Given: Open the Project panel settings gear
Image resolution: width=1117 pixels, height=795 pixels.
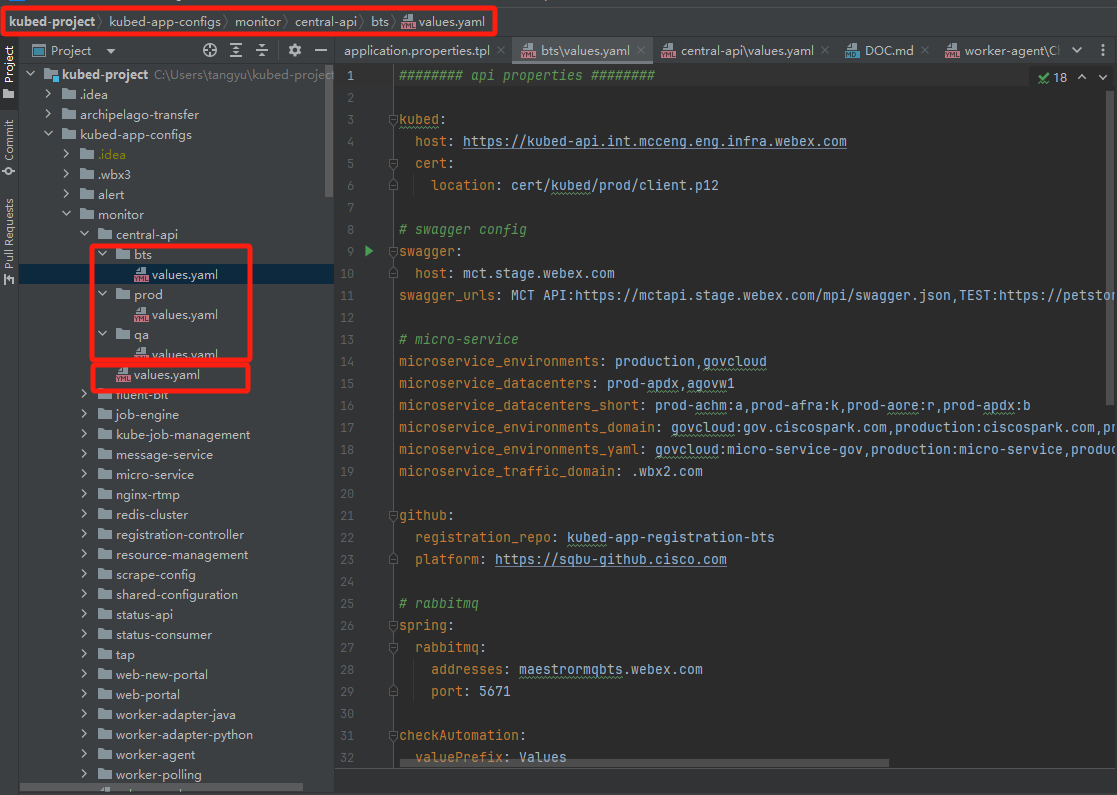Looking at the screenshot, I should 294,51.
